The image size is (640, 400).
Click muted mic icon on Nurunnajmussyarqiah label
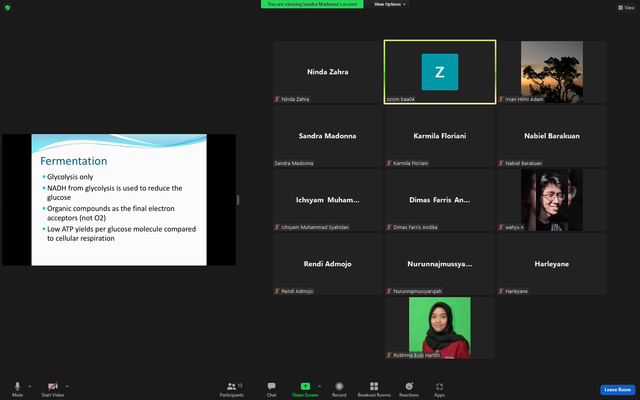coord(389,291)
